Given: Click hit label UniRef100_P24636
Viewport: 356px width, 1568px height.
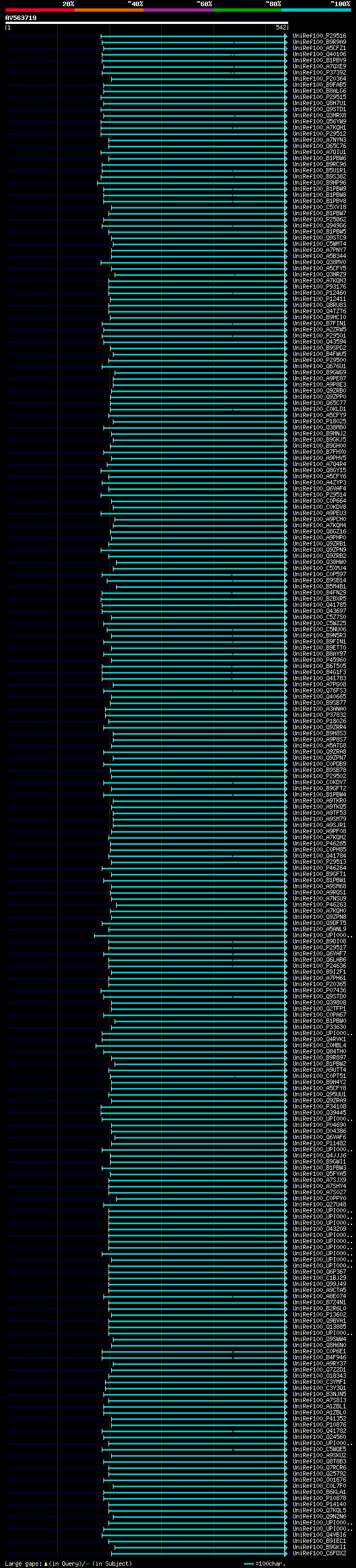Looking at the screenshot, I should (x=319, y=966).
